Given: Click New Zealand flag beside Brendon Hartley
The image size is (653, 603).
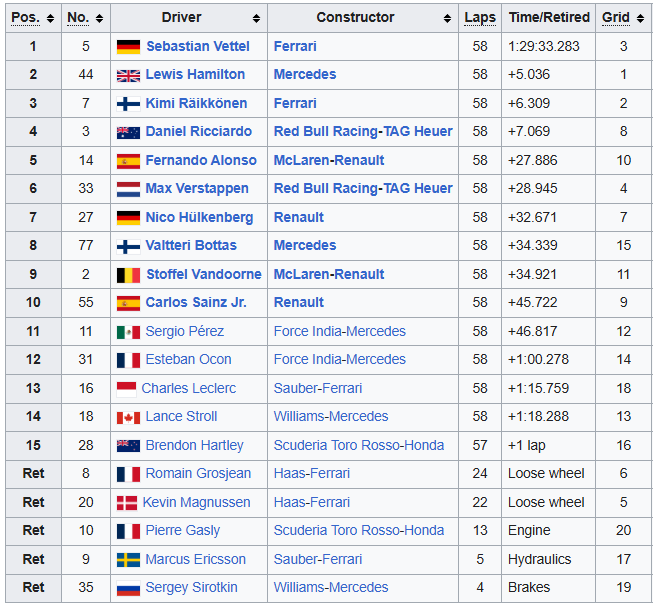Looking at the screenshot, I should (x=128, y=446).
